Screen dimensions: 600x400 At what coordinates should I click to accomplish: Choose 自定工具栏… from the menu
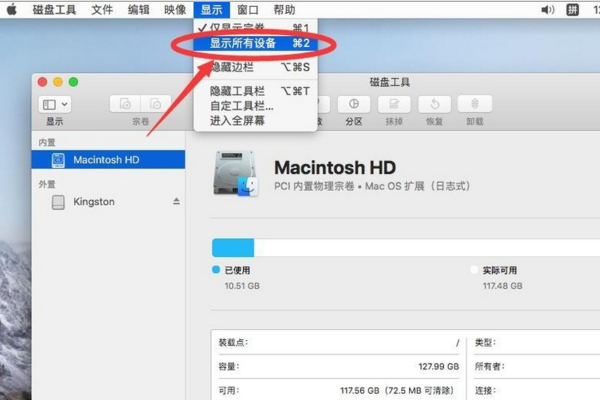(256, 106)
